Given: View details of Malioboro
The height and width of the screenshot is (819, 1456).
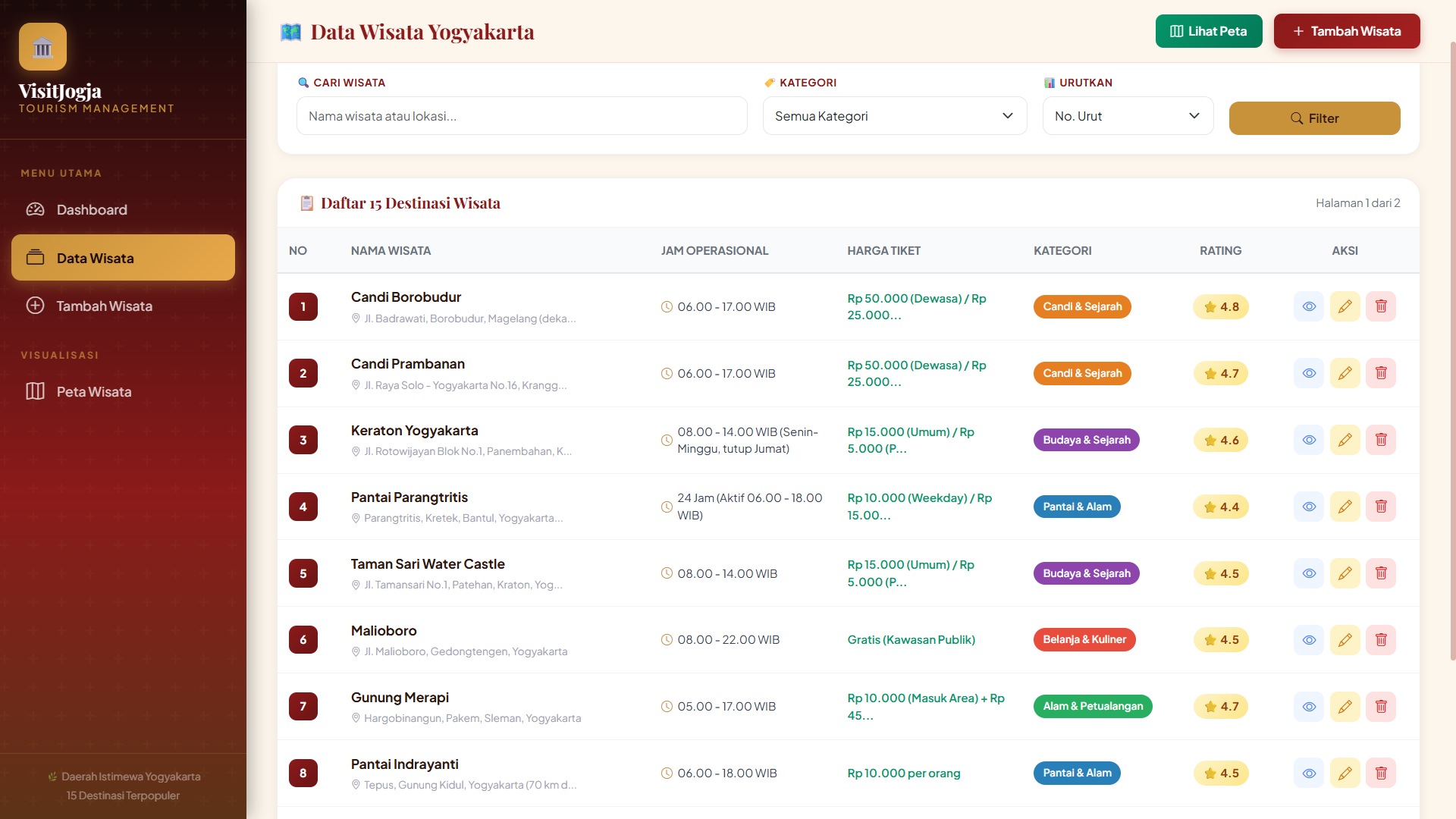Looking at the screenshot, I should (1309, 640).
